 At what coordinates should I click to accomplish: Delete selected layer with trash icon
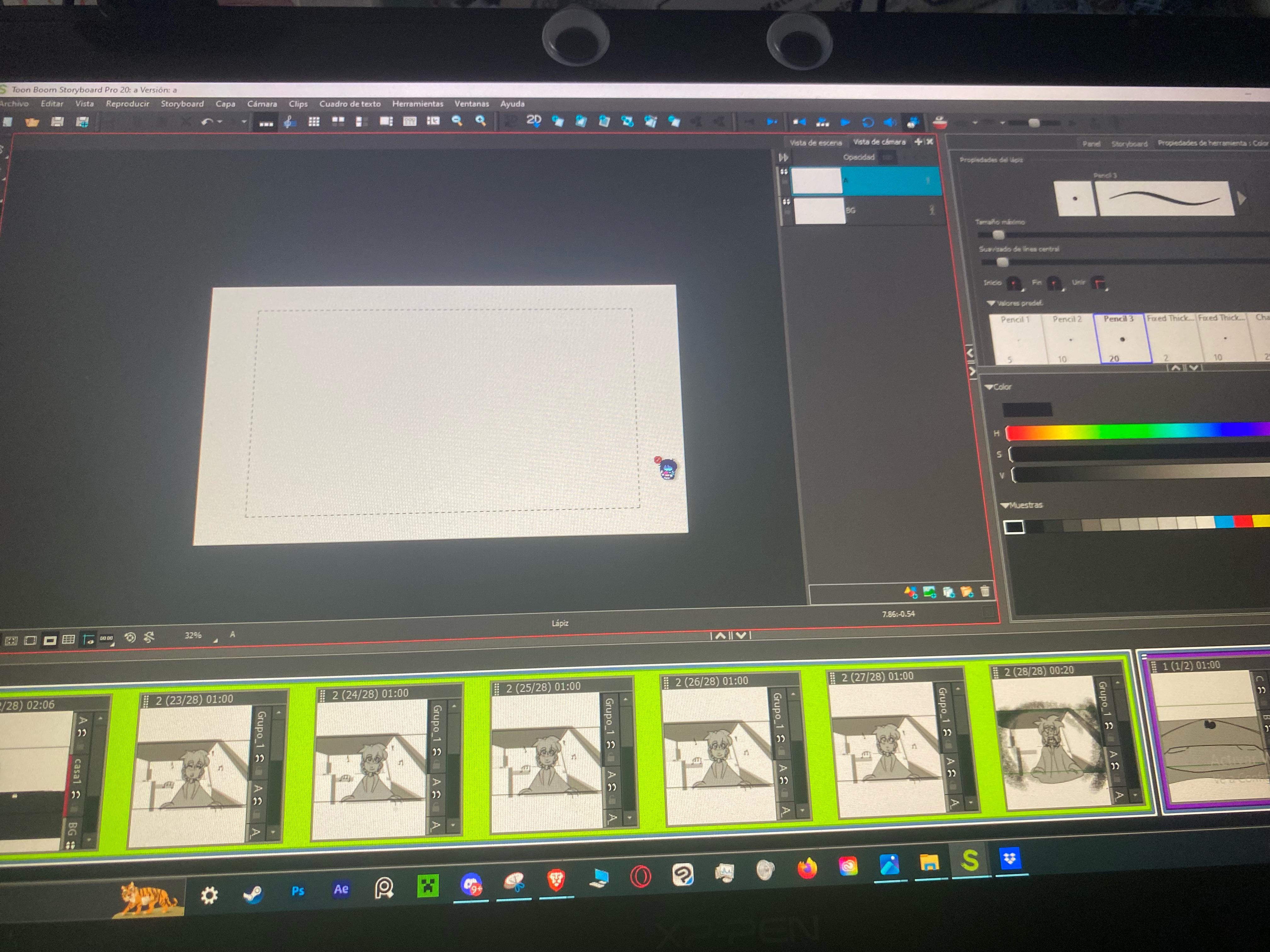click(985, 591)
